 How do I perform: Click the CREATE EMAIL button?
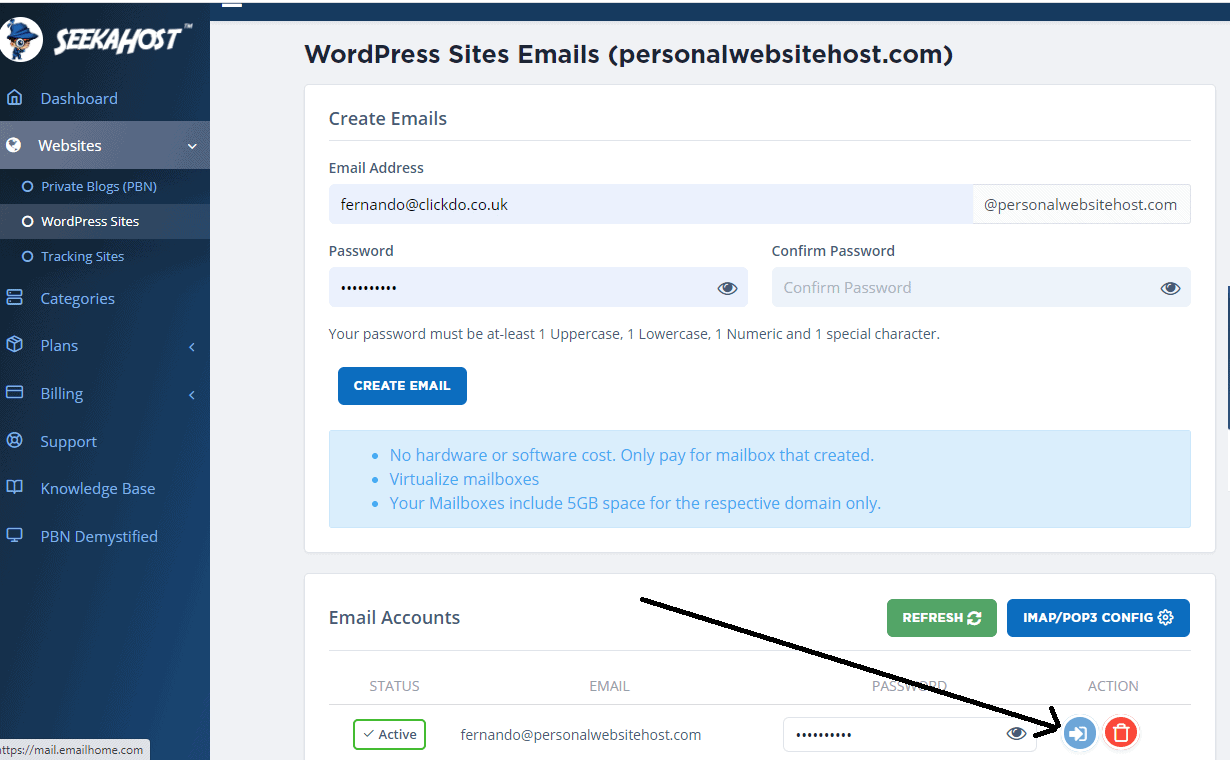point(402,386)
